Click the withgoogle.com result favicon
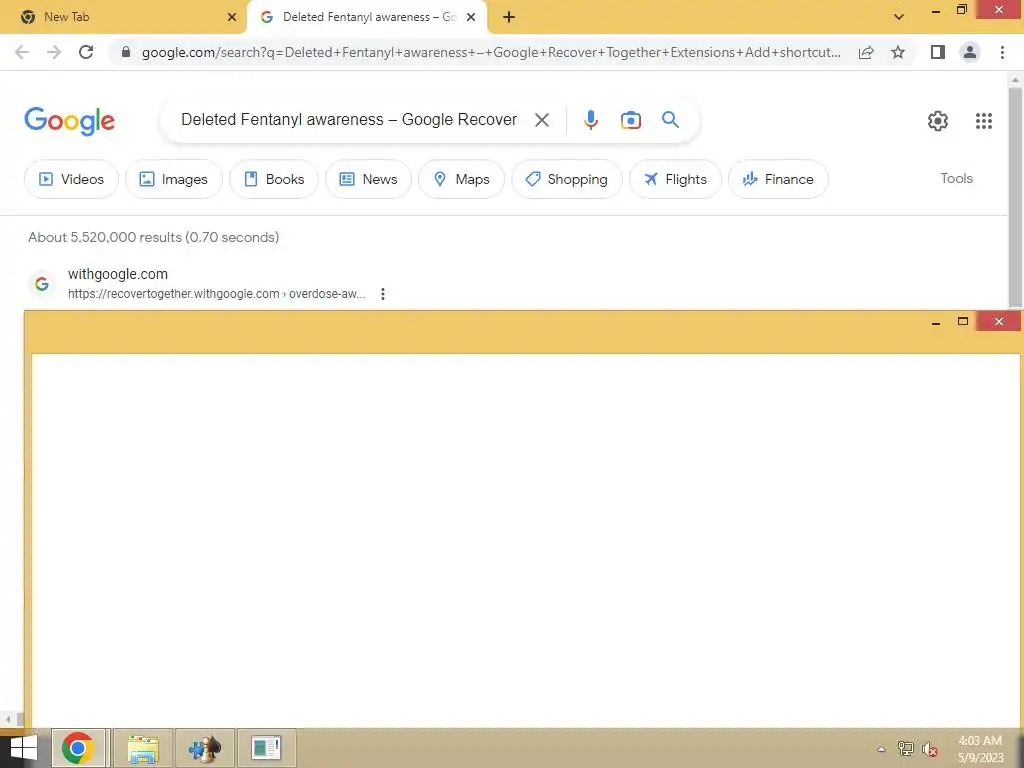This screenshot has width=1024, height=768. [42, 284]
